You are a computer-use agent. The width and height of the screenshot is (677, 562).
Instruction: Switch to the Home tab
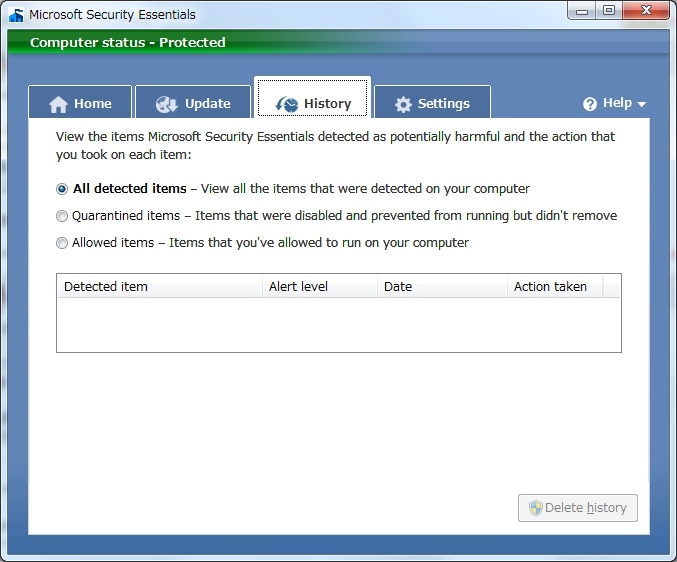tap(80, 102)
